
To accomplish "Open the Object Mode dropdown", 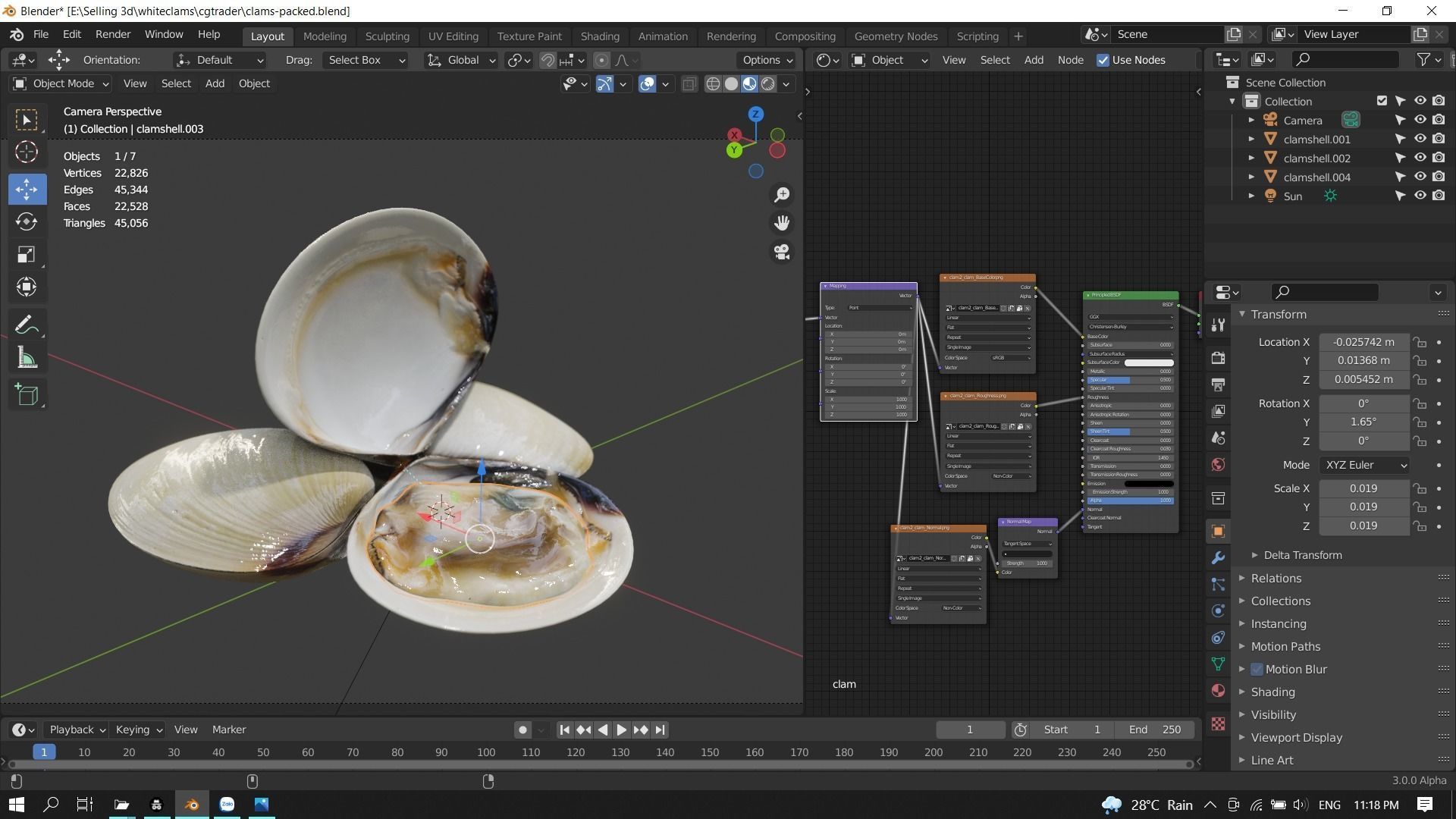I will tap(61, 83).
